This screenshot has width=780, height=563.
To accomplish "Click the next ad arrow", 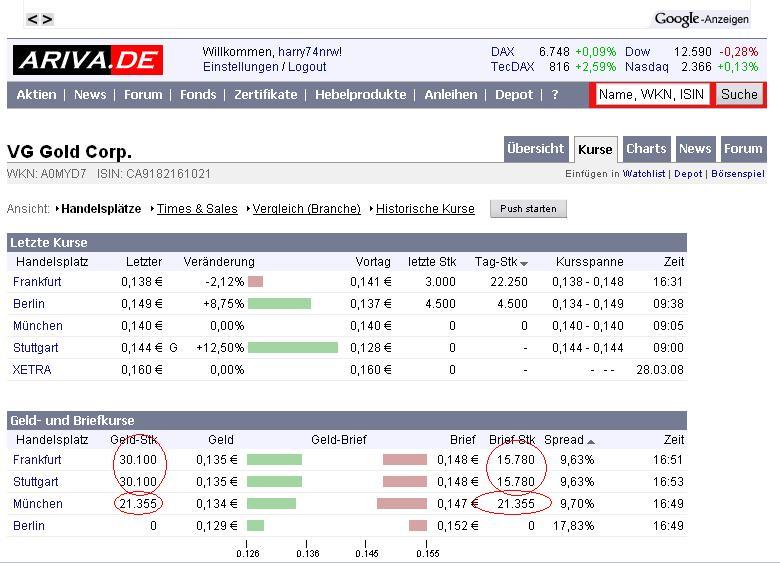I will 47,19.
